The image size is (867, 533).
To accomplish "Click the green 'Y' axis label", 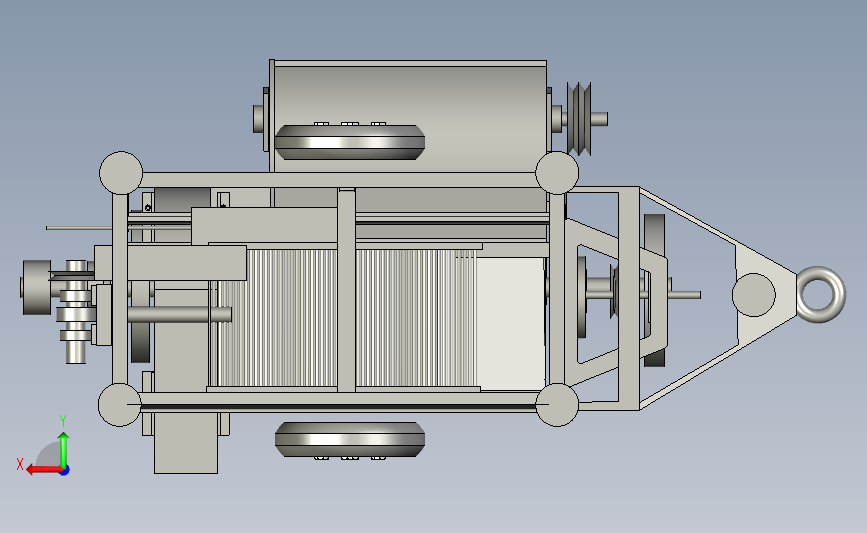I will 63,421.
